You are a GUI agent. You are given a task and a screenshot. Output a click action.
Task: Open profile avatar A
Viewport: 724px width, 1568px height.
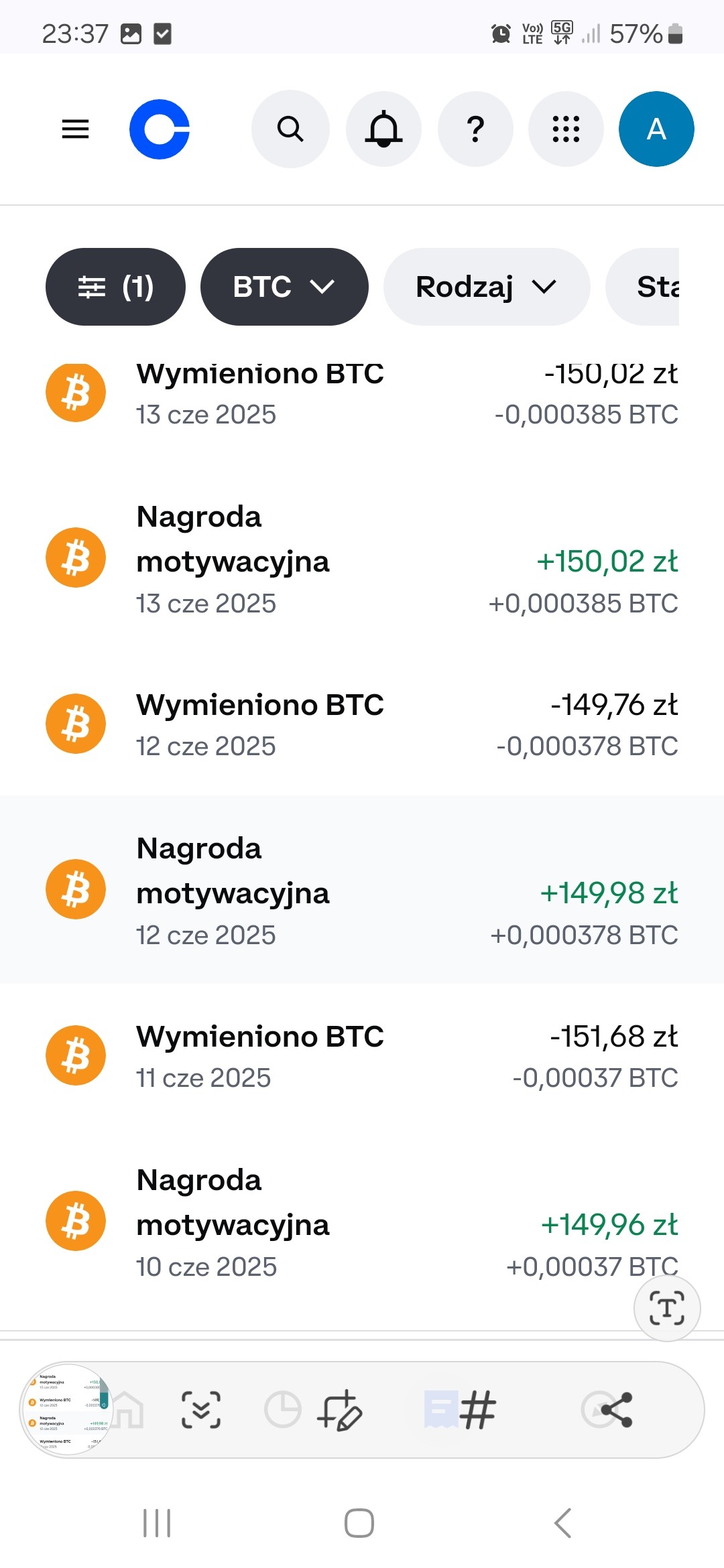point(656,129)
